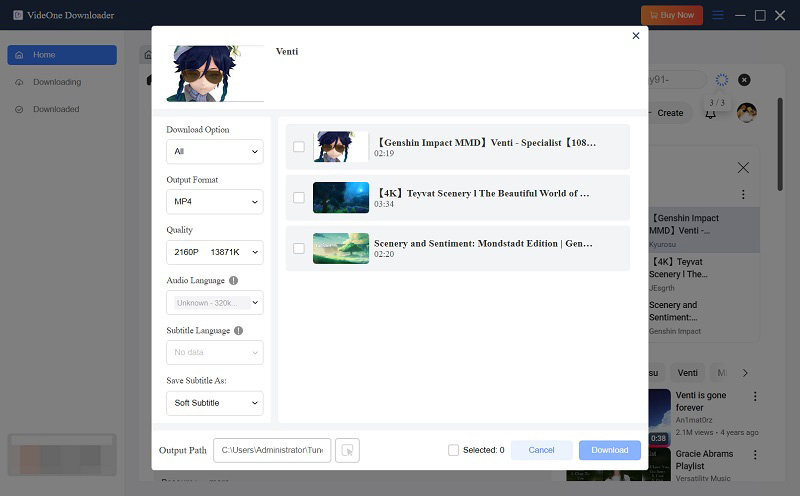800x496 pixels.
Task: Click the Downloaded sidebar icon
Action: click(x=20, y=109)
